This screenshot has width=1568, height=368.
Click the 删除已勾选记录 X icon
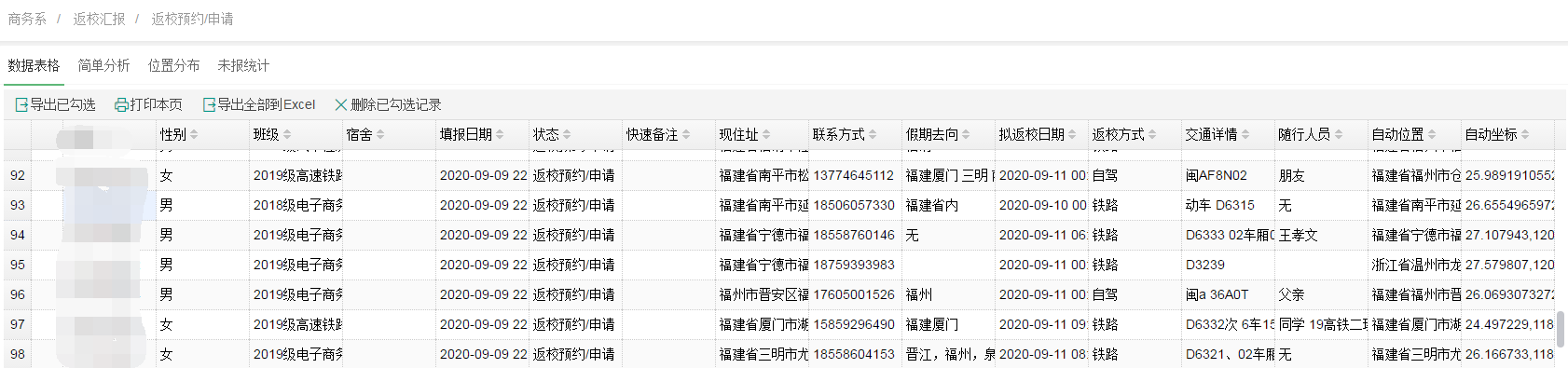[x=341, y=105]
